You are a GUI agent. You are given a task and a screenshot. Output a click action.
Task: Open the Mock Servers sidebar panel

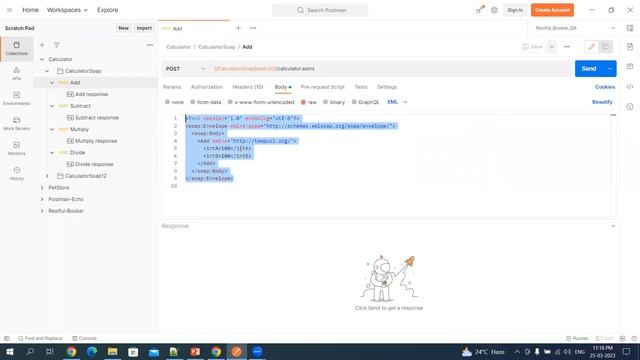(16, 124)
